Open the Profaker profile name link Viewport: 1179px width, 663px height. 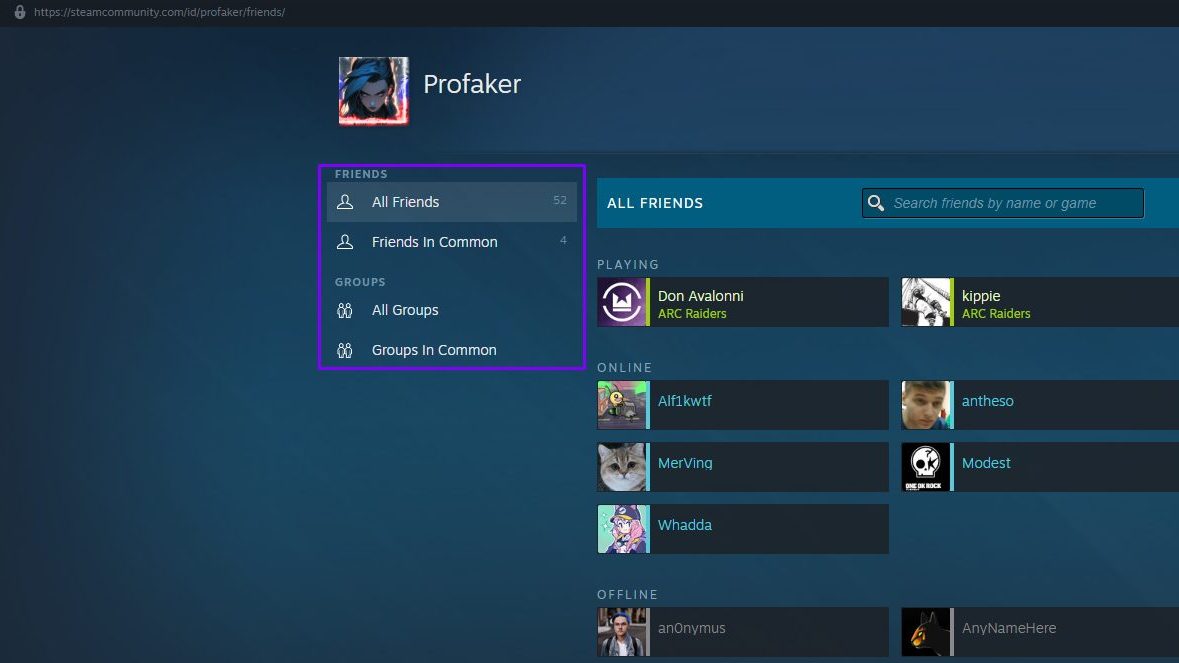tap(472, 84)
